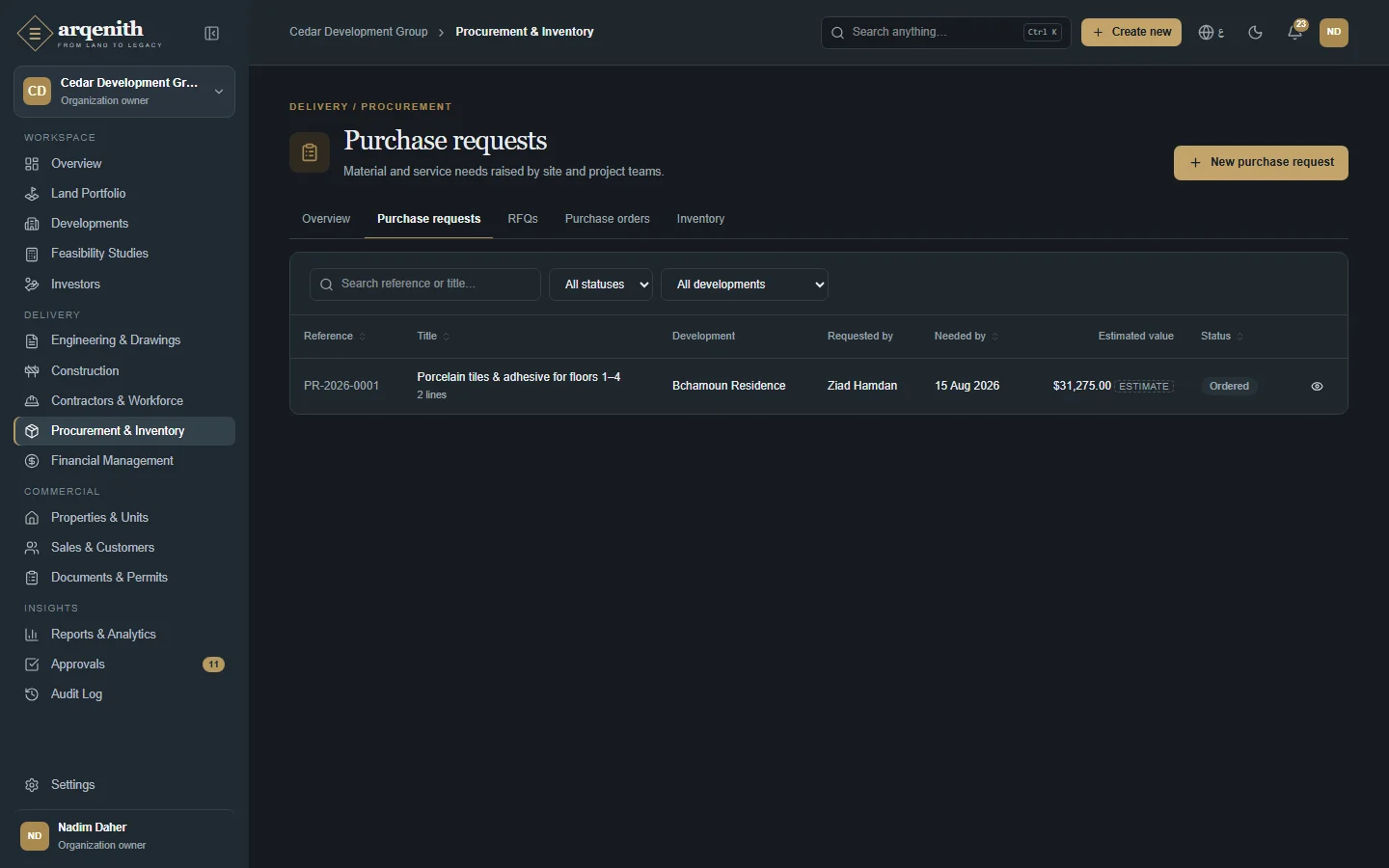Viewport: 1389px width, 868px height.
Task: Open Feasibility Studies
Action: click(124, 254)
